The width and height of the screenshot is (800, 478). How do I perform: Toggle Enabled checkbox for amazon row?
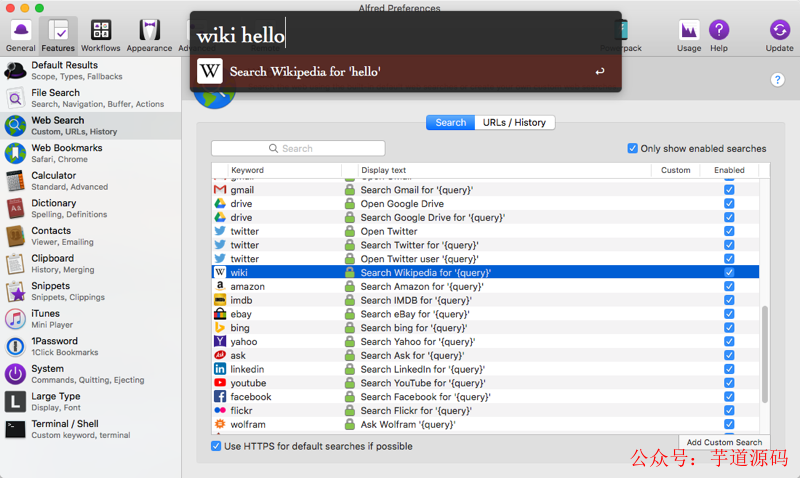pyautogui.click(x=729, y=286)
